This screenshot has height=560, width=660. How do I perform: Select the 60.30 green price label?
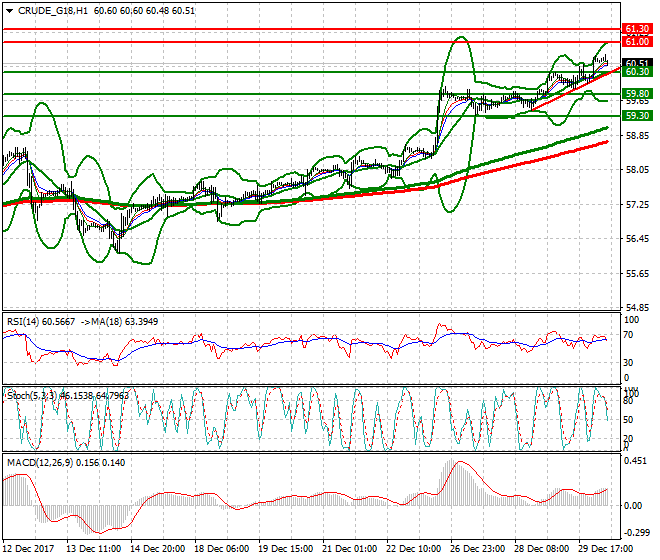637,72
